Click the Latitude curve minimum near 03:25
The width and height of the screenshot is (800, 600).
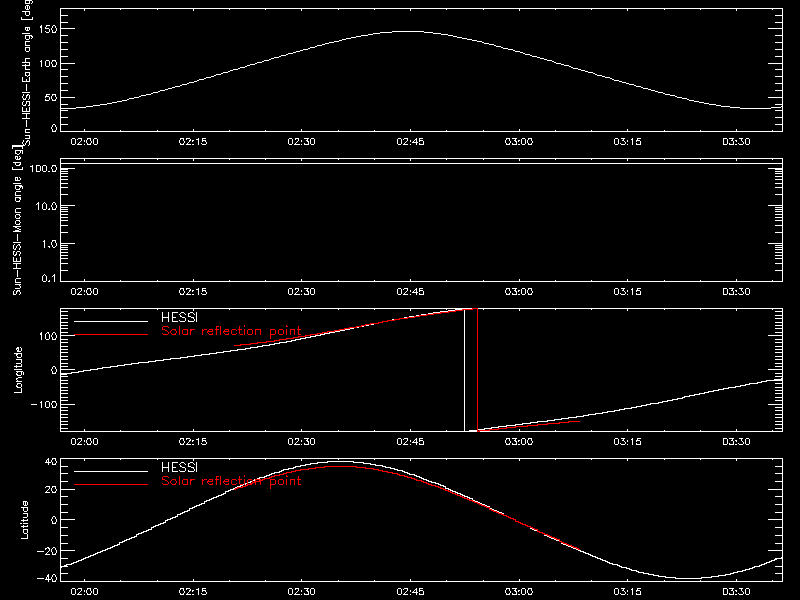pyautogui.click(x=690, y=579)
